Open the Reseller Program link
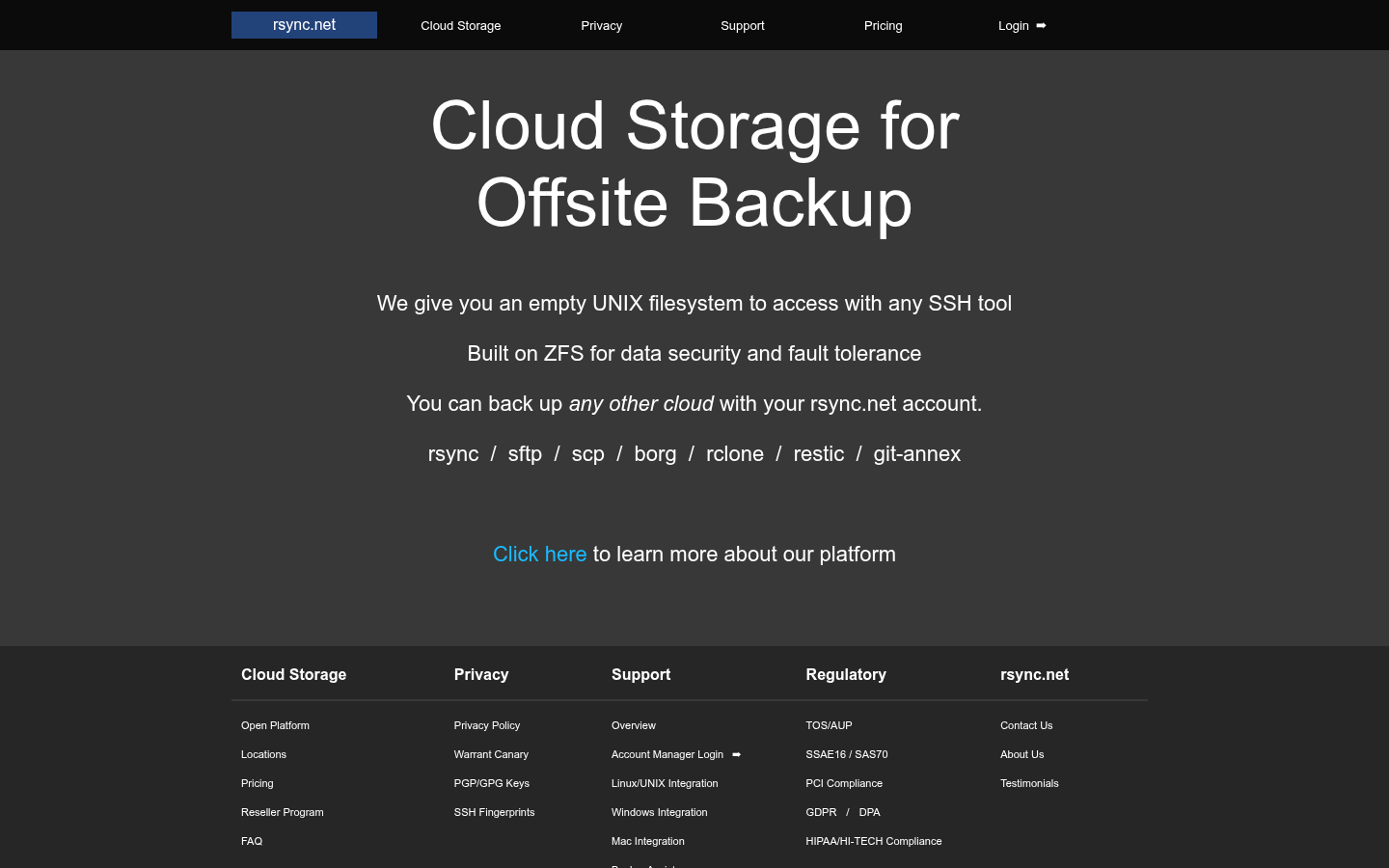This screenshot has height=868, width=1389. (x=283, y=812)
